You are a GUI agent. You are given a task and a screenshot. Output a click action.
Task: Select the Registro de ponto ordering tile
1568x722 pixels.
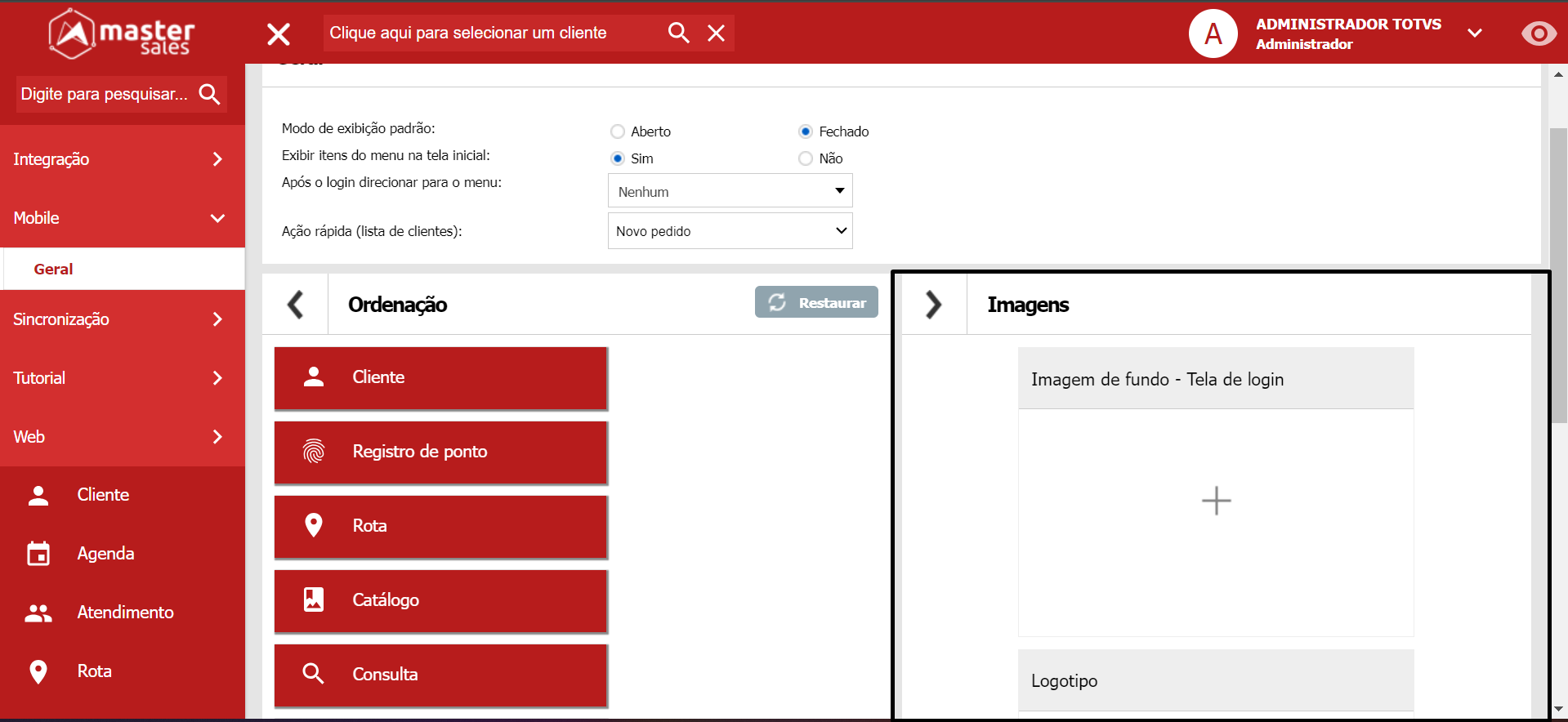click(441, 452)
